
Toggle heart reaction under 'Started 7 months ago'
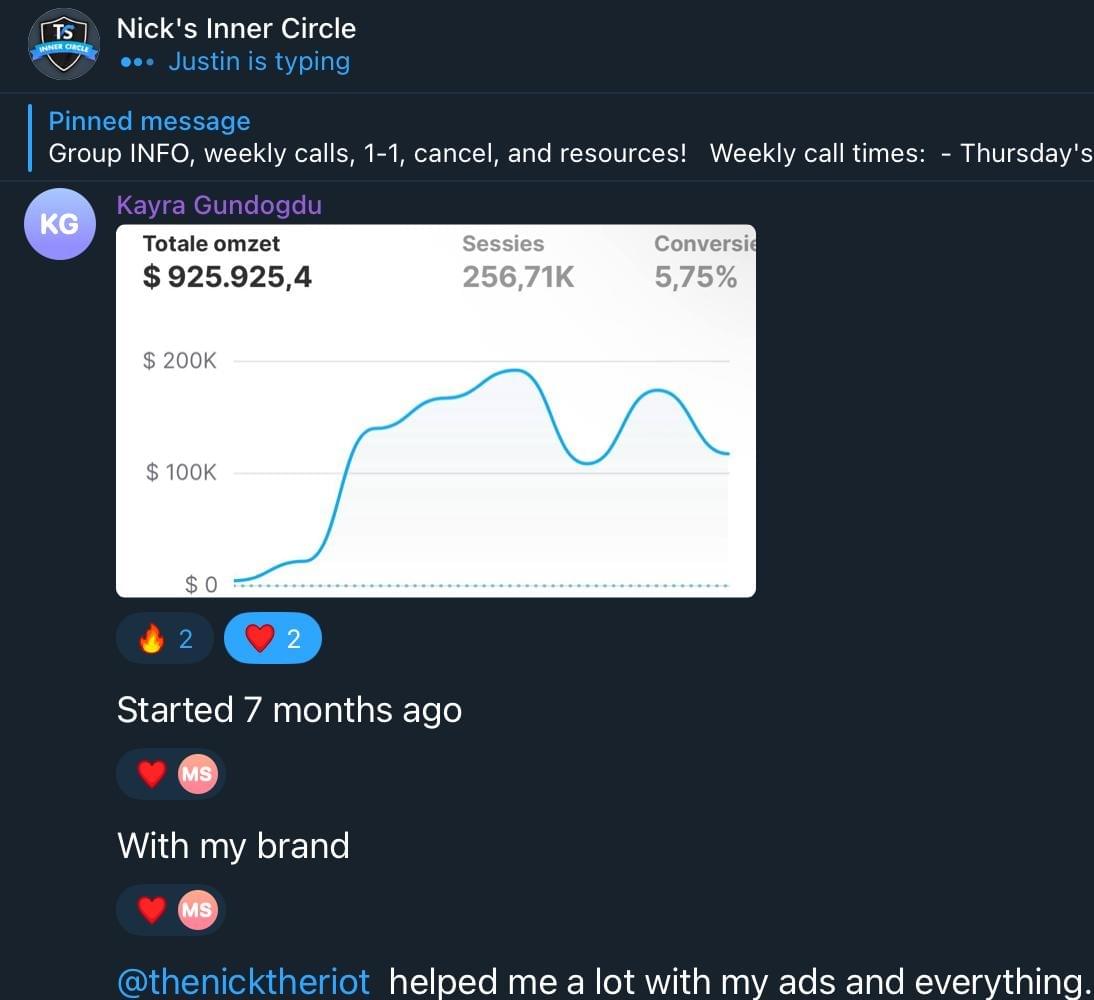pos(151,774)
